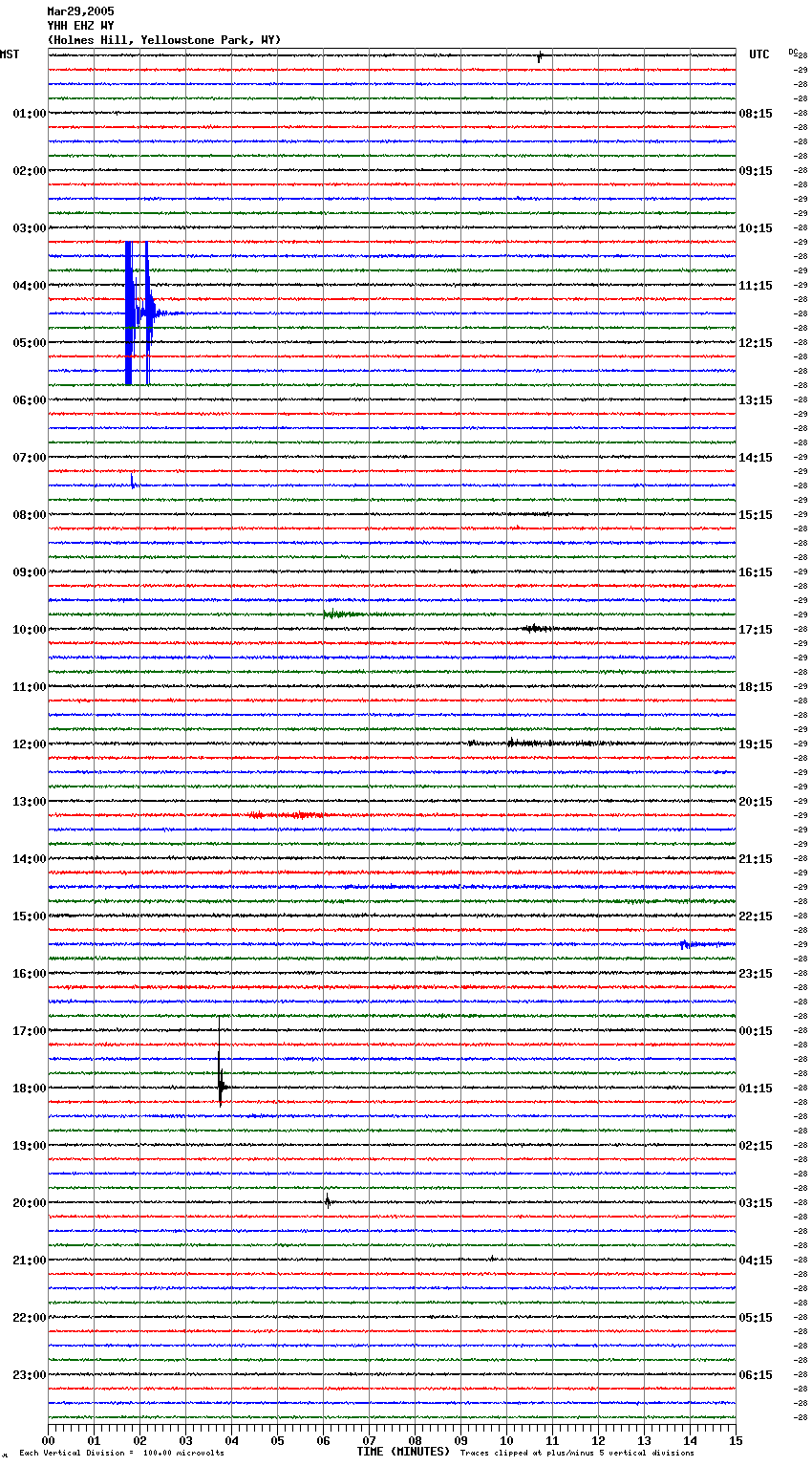Click the "23:00" MST hour label

pyautogui.click(x=30, y=1375)
